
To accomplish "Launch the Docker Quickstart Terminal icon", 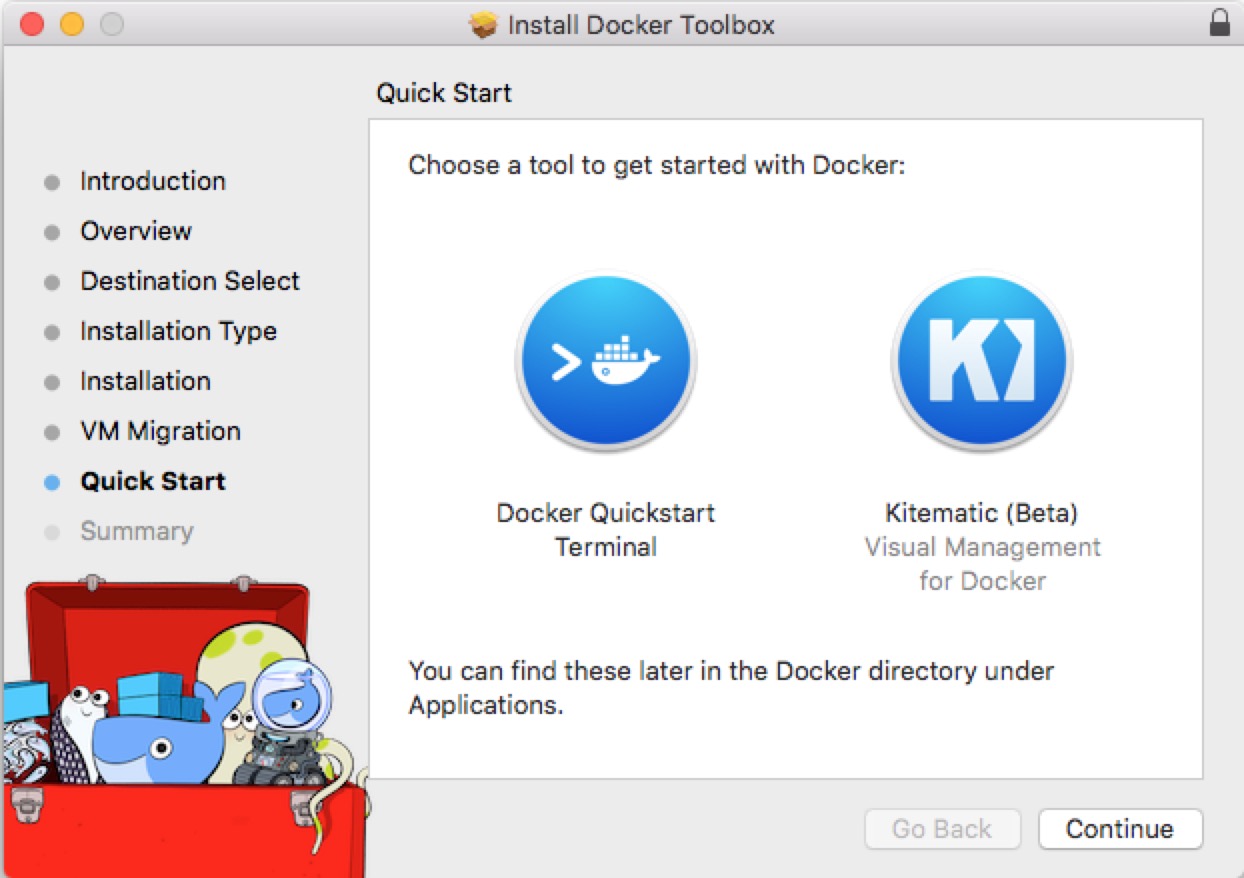I will pos(606,361).
